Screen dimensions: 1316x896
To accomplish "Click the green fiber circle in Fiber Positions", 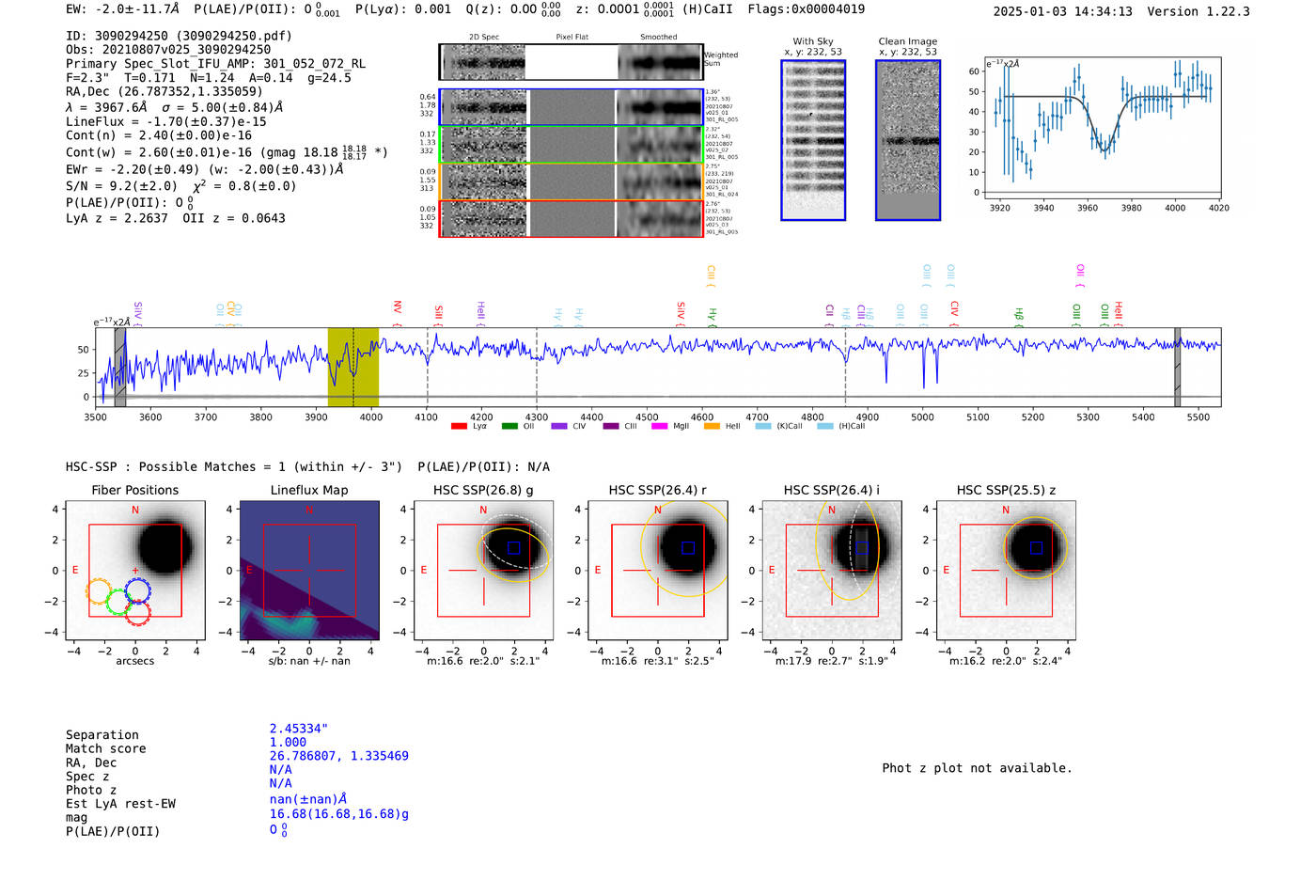I will point(119,602).
